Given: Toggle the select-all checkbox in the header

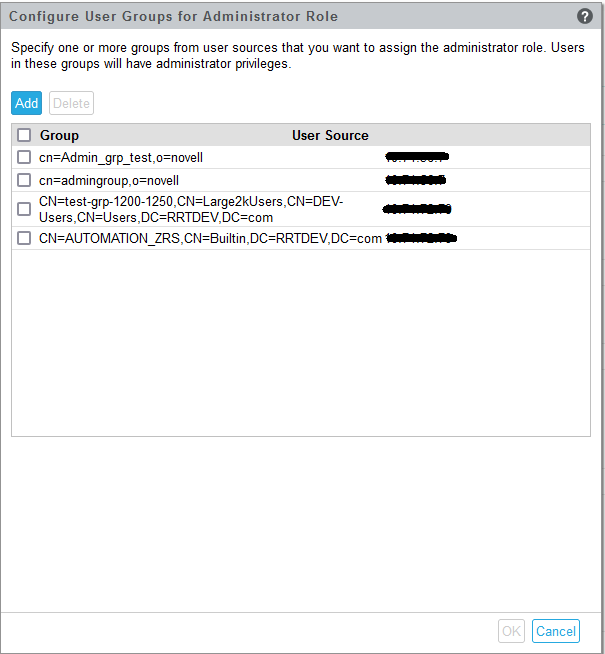Looking at the screenshot, I should pos(24,135).
